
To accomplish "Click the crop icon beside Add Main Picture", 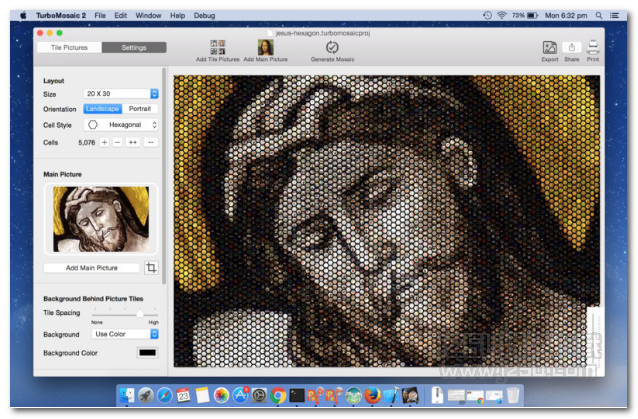I will coord(151,268).
